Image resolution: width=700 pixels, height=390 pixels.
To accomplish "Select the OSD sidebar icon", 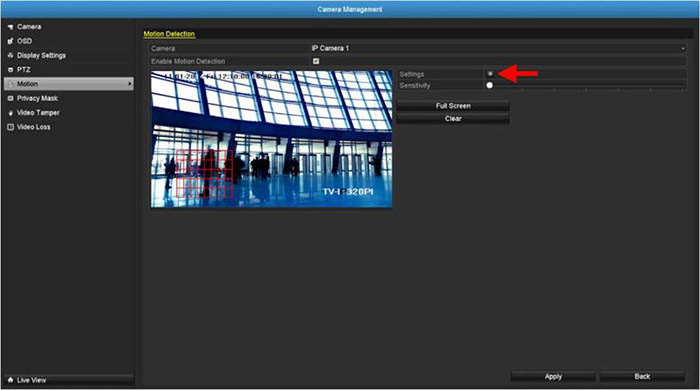I will pos(10,41).
